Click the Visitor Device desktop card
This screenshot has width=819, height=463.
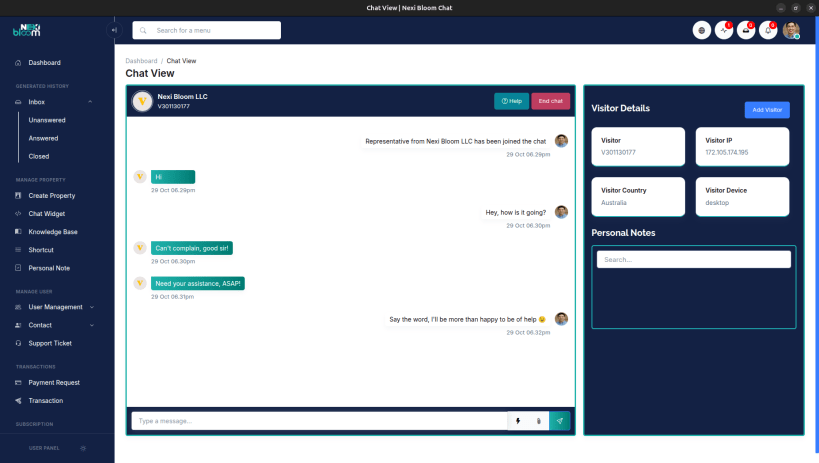pos(742,197)
